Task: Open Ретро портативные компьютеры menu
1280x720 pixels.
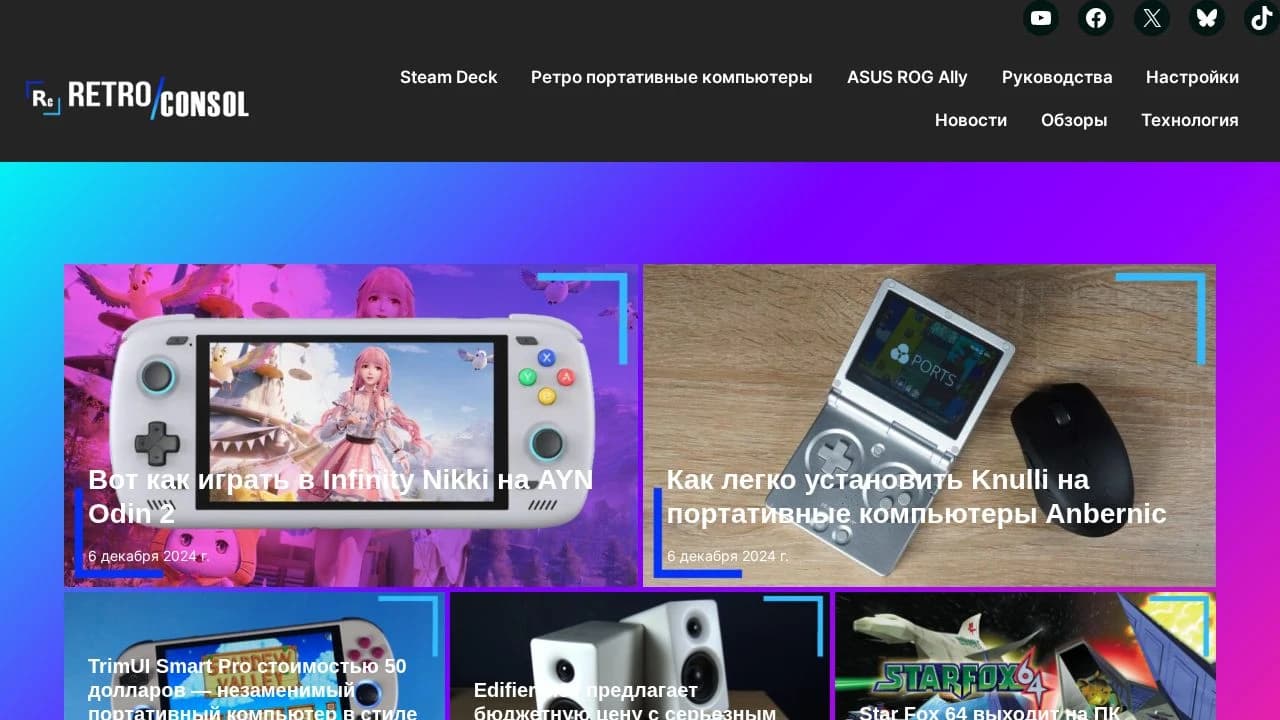Action: (x=671, y=77)
